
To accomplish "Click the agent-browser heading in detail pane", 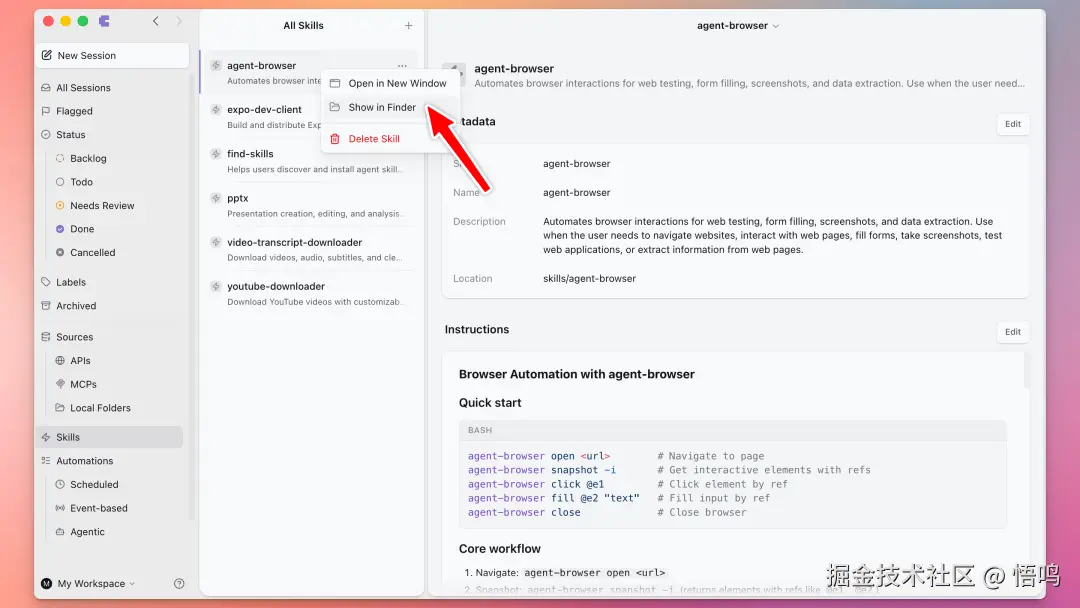I will click(514, 68).
